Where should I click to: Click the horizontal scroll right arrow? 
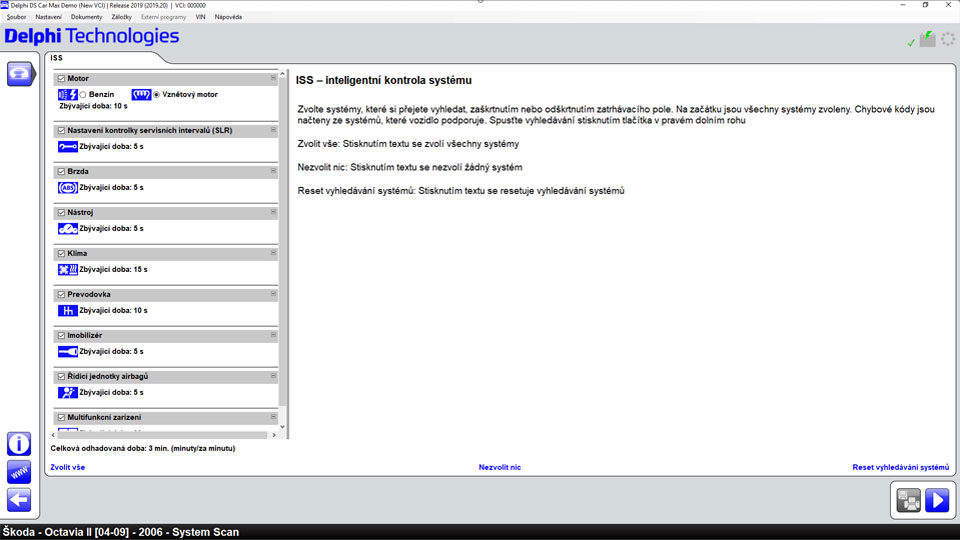coord(274,435)
